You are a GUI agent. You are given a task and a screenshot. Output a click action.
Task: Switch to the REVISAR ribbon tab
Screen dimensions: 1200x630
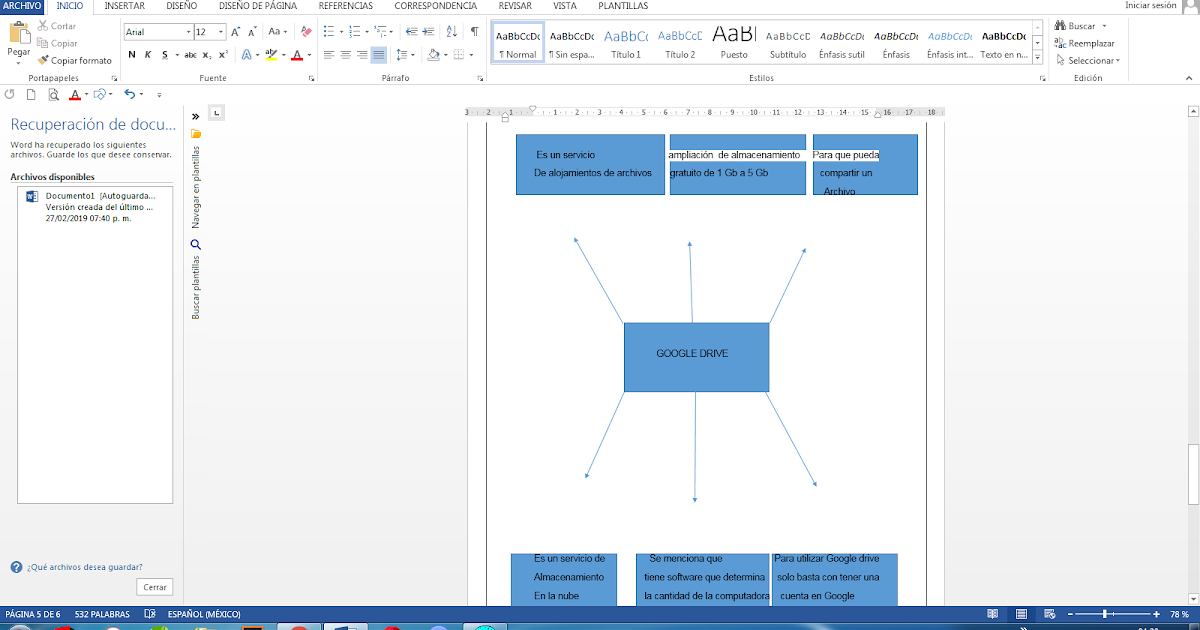pos(514,6)
